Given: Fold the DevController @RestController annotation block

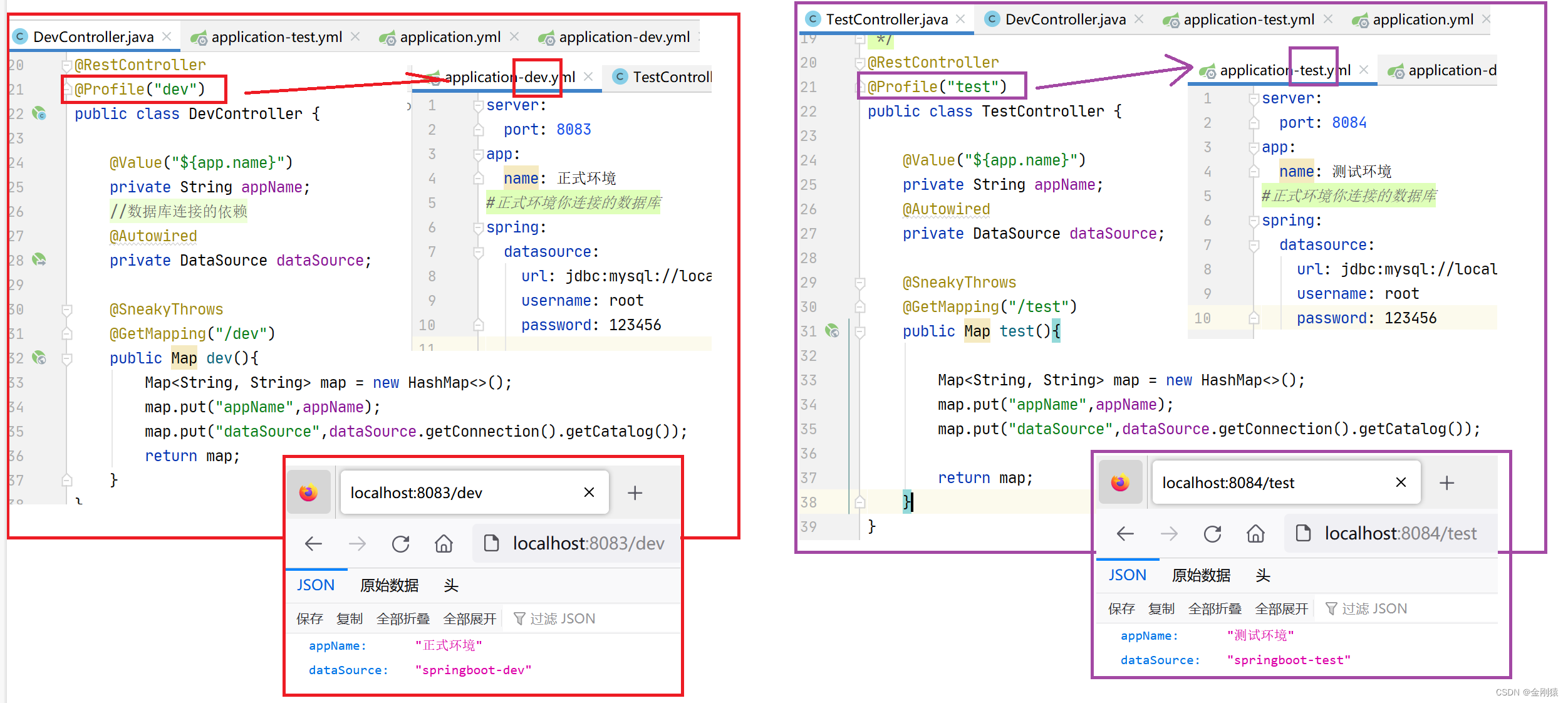Looking at the screenshot, I should (67, 65).
